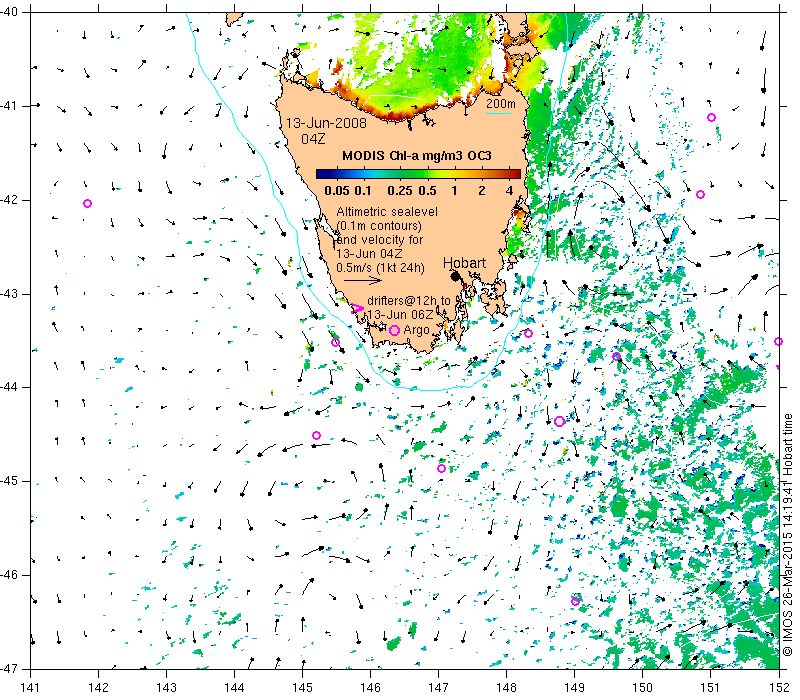Click the '0.25' colorbar tick label
This screenshot has height=700, width=800.
[400, 191]
